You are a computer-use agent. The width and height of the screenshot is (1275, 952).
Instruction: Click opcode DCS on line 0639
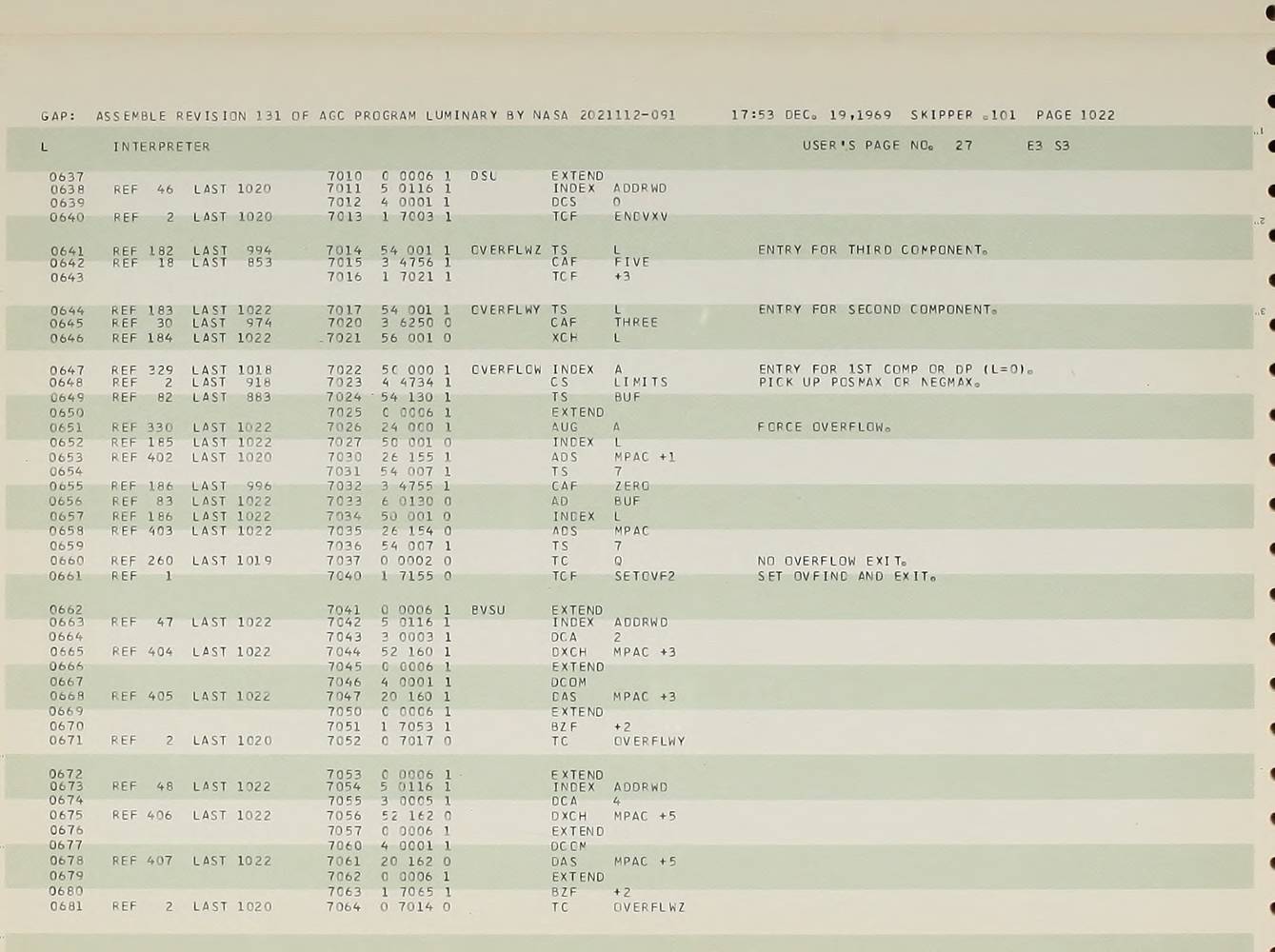[x=564, y=202]
